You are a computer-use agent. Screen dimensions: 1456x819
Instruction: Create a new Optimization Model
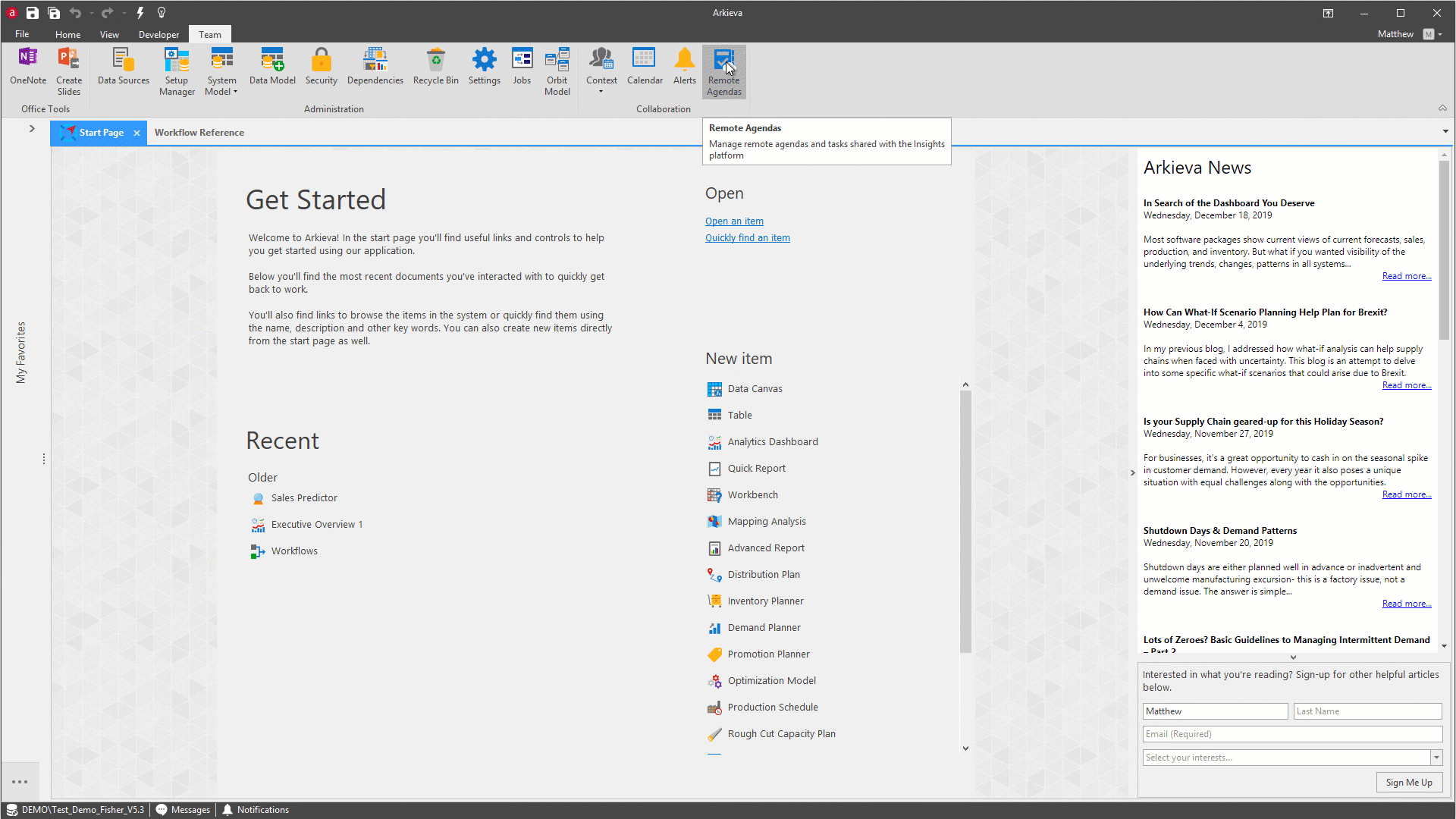(x=761, y=681)
